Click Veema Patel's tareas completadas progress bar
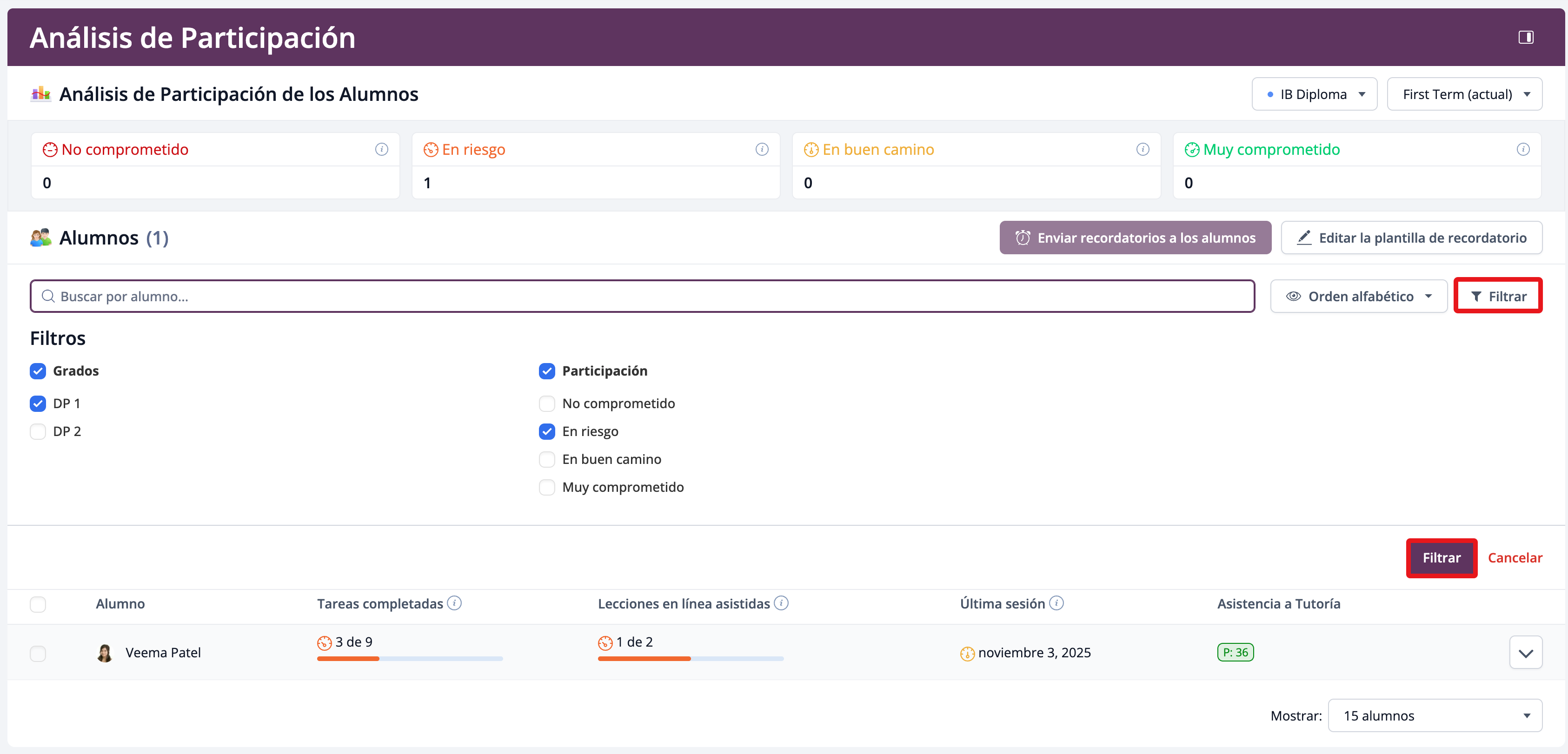This screenshot has width=1568, height=754. click(410, 658)
